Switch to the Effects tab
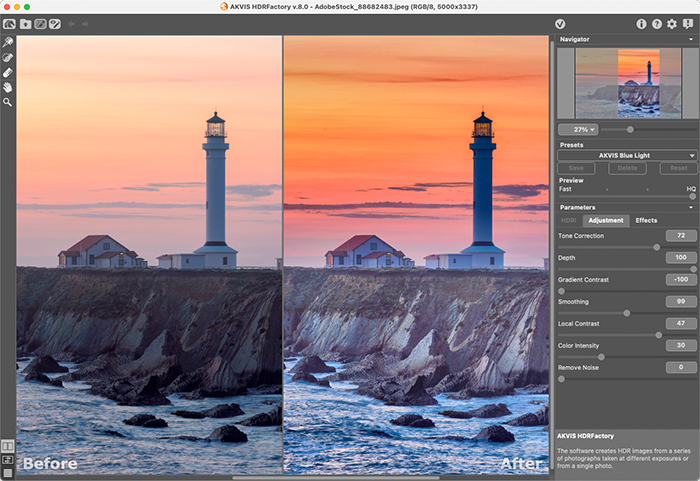Image resolution: width=700 pixels, height=481 pixels. [646, 220]
